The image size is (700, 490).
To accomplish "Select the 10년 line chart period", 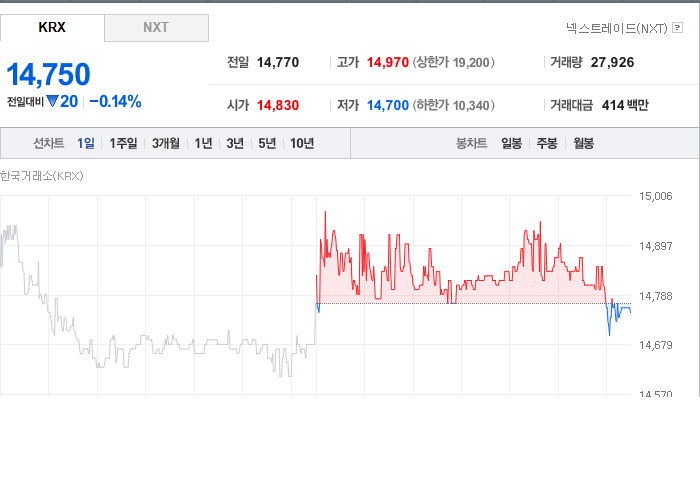I will 302,143.
